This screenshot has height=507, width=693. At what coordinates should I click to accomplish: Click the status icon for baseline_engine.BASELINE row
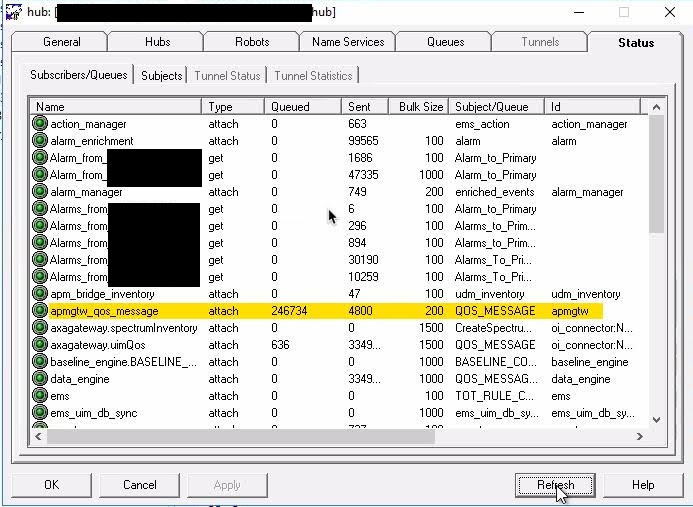pos(40,362)
